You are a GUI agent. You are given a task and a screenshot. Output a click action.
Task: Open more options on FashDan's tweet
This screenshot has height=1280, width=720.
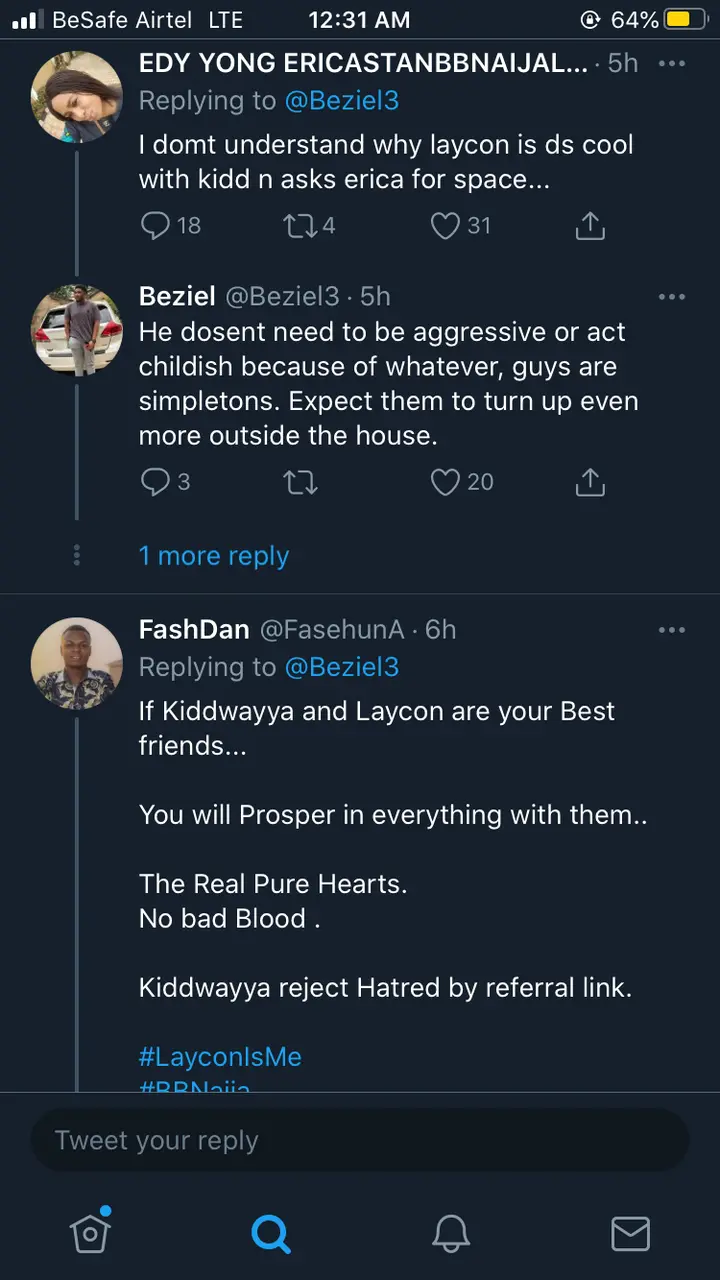click(672, 630)
